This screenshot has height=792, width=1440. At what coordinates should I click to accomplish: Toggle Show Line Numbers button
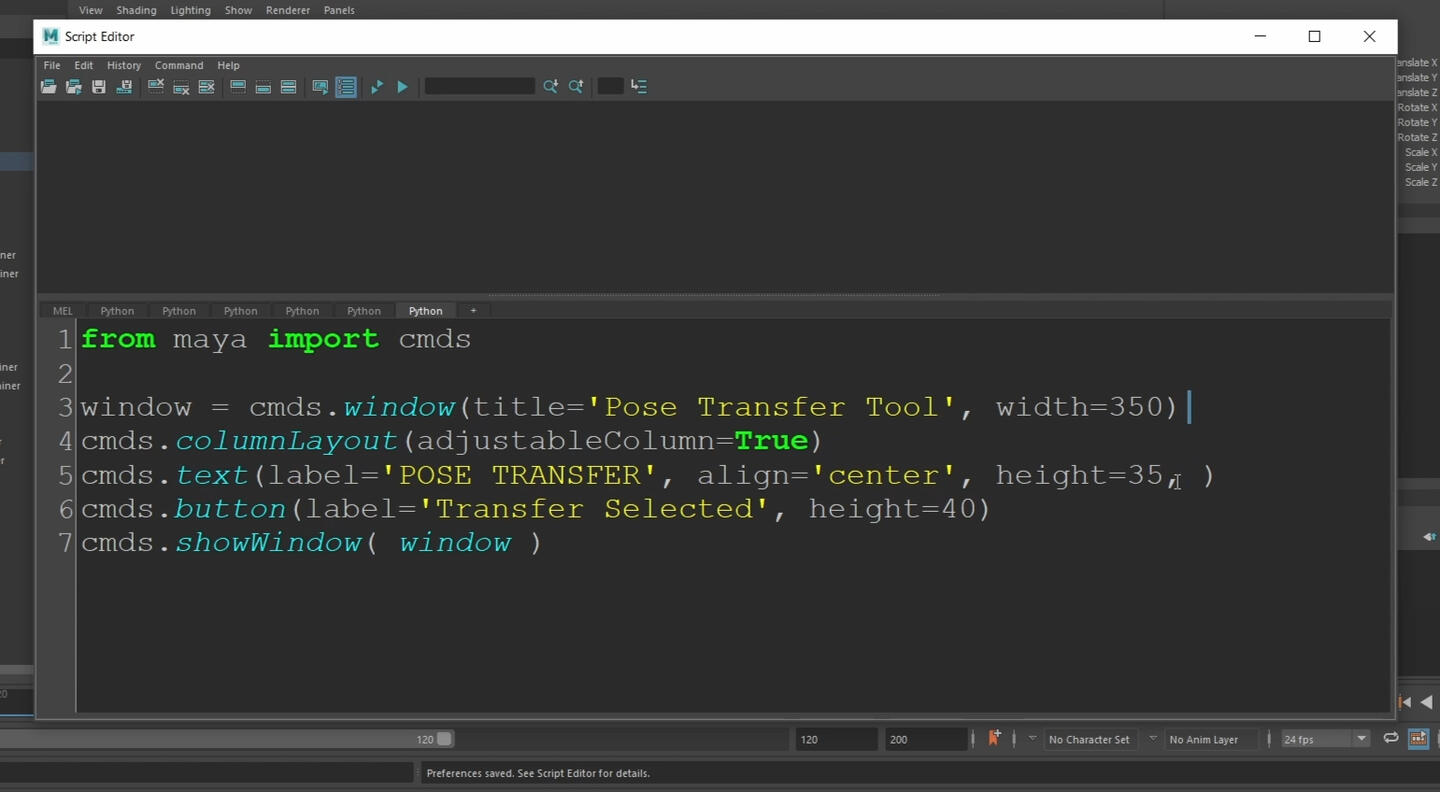pos(346,87)
